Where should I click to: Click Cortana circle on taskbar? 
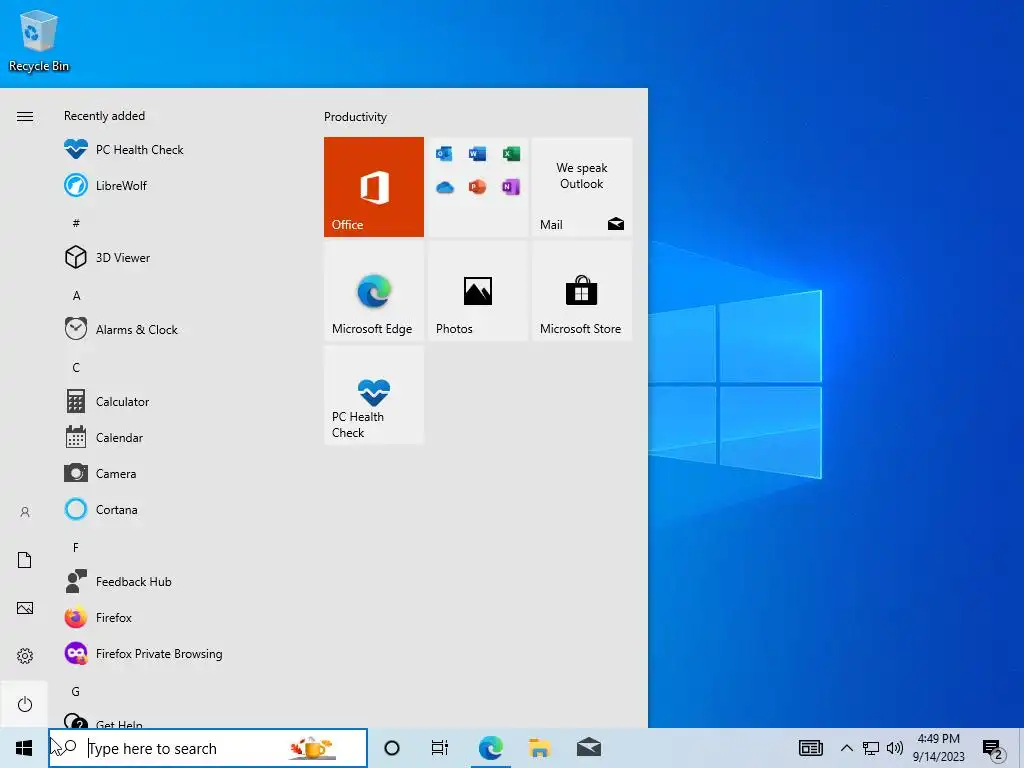pyautogui.click(x=392, y=748)
